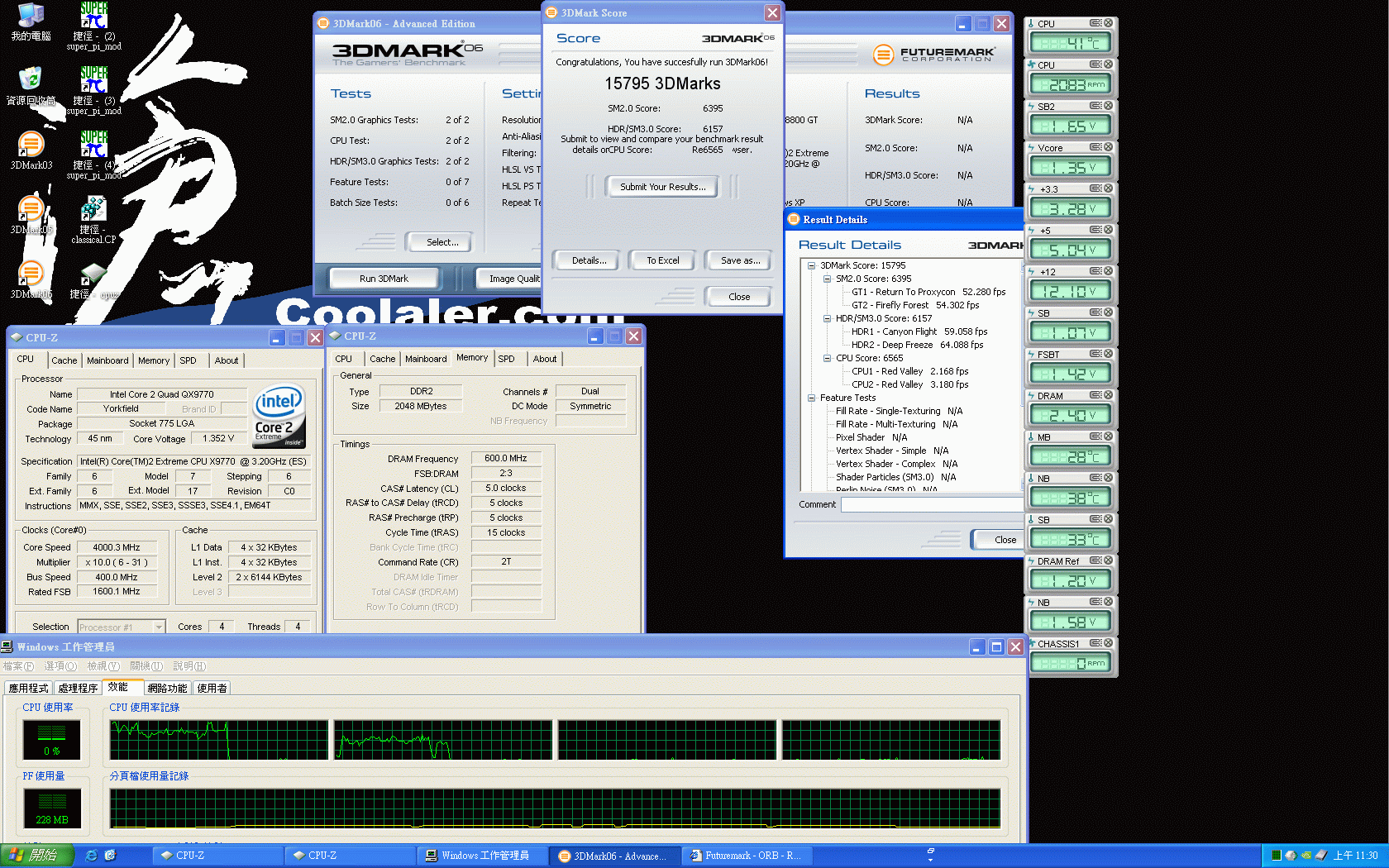Click the To Excel button
Image resolution: width=1389 pixels, height=868 pixels.
click(x=662, y=260)
